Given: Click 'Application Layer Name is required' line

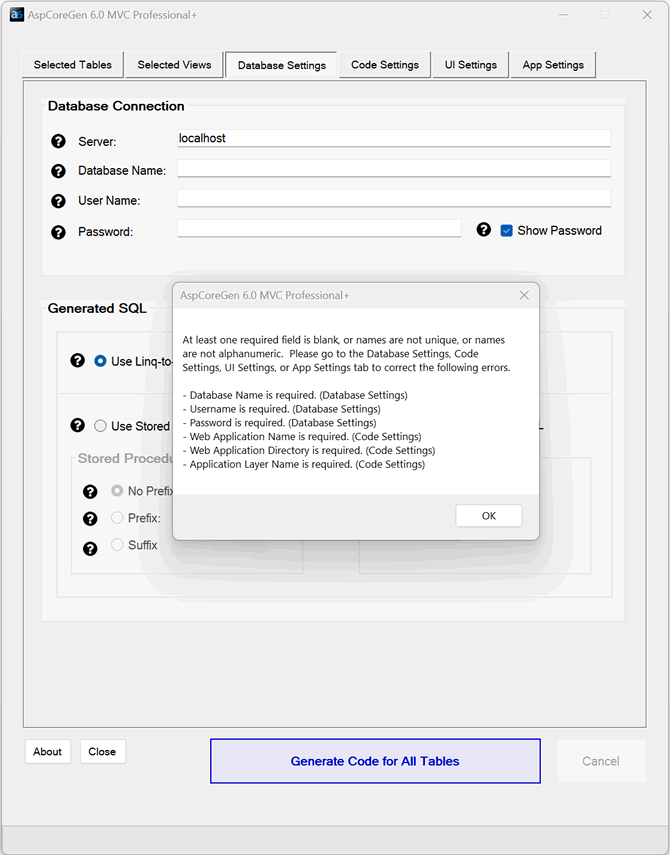Looking at the screenshot, I should click(304, 464).
